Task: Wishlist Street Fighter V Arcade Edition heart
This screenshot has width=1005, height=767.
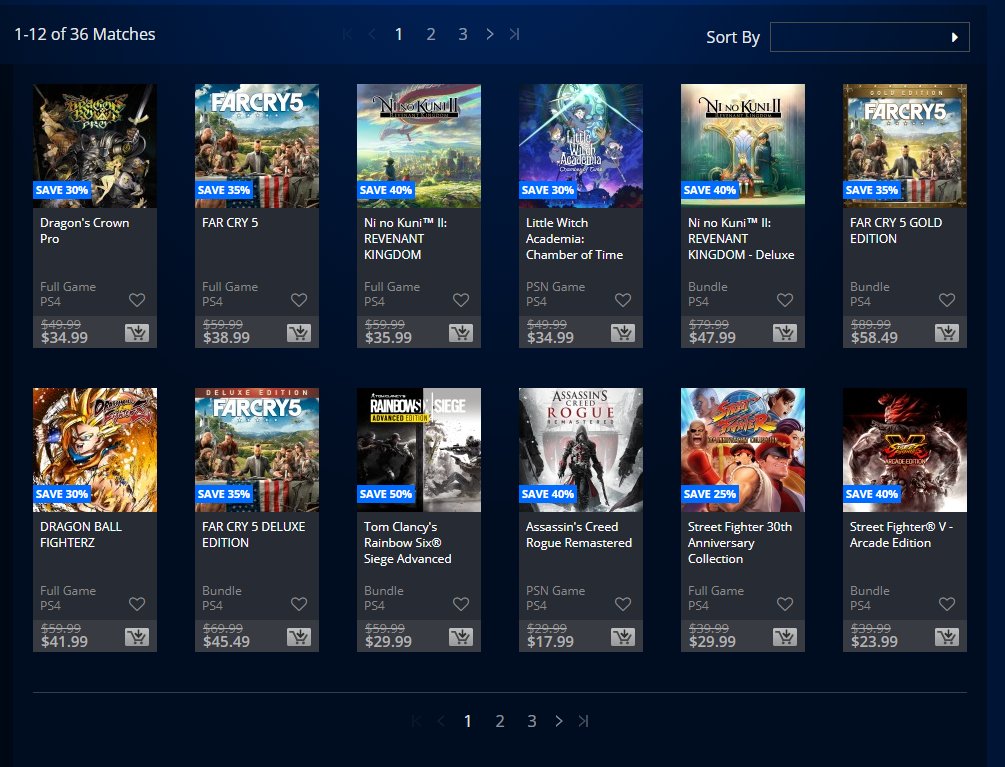Action: [947, 604]
